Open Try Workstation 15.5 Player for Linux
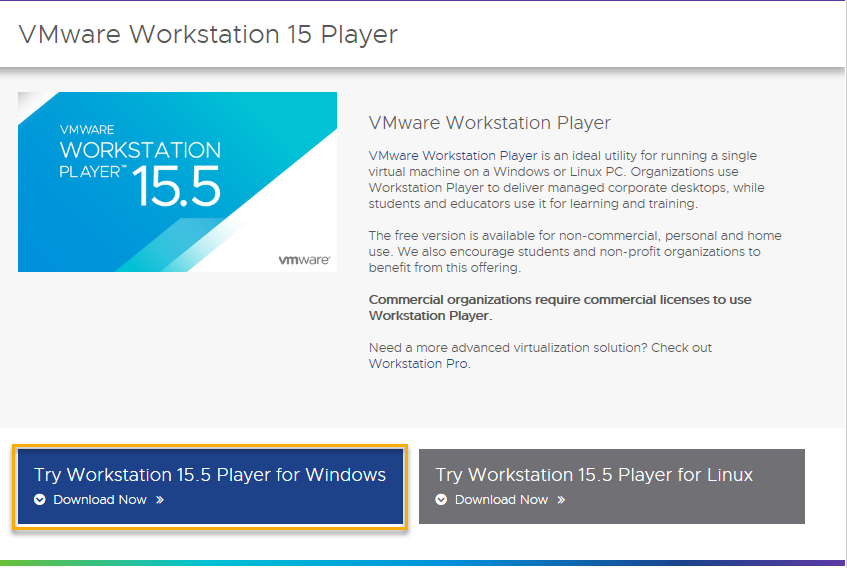 click(611, 486)
